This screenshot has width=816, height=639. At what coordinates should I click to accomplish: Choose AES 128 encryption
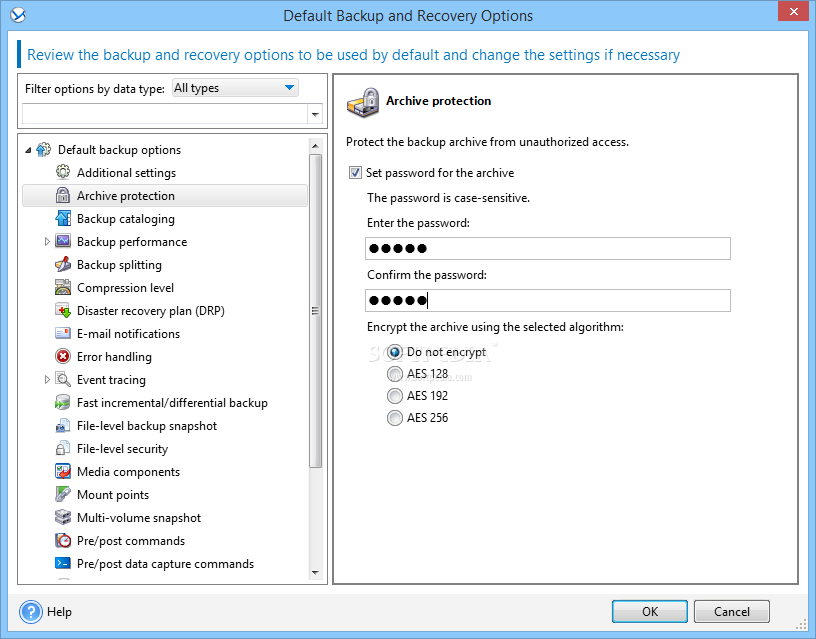click(x=394, y=374)
